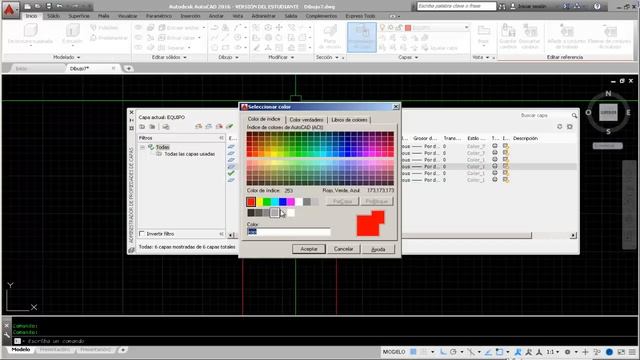
Task: Click Guardar cambios in Editar referencia
Action: tap(508, 36)
